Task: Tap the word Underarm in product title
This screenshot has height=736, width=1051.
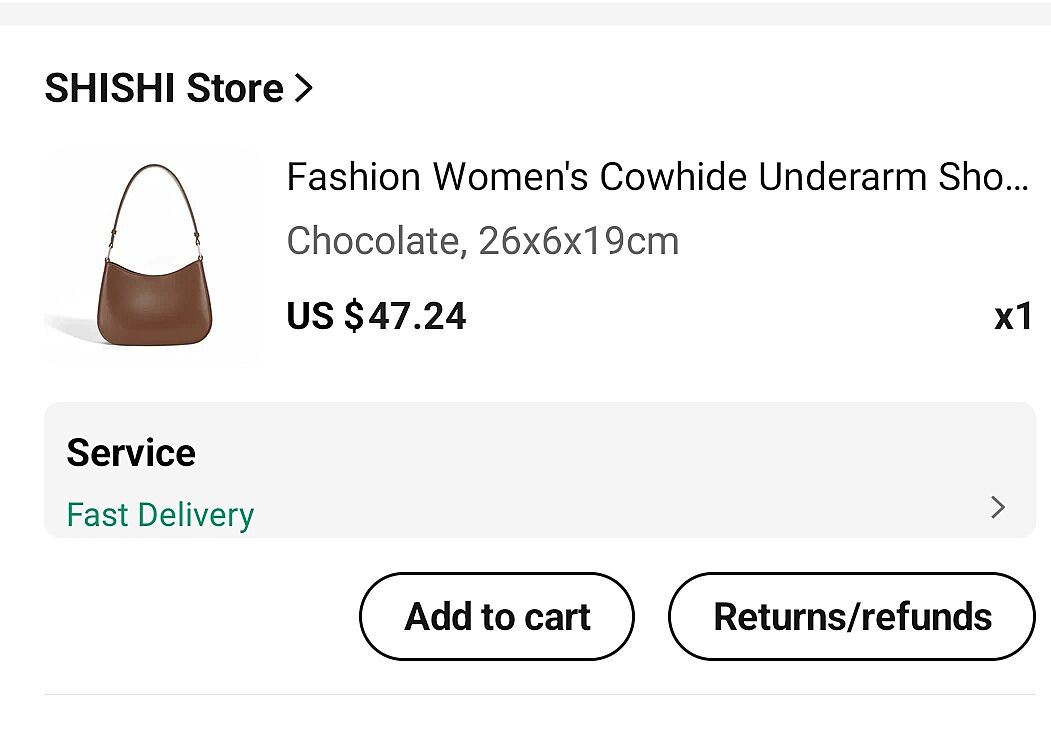Action: [x=843, y=177]
